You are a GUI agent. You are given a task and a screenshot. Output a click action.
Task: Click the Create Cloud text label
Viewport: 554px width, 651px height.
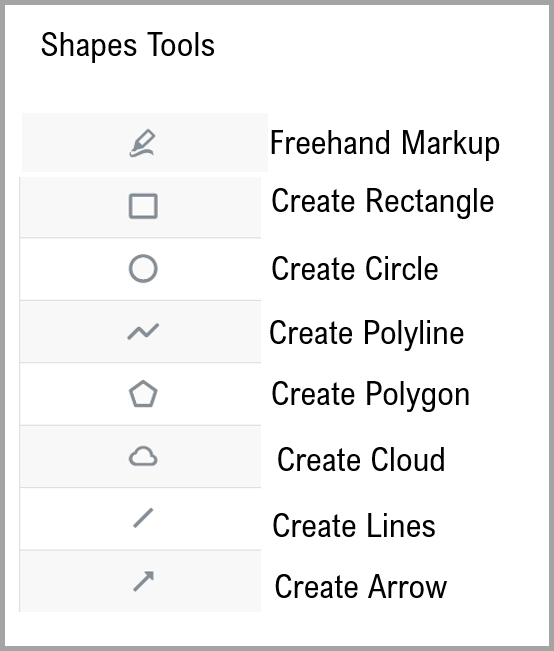pos(361,460)
